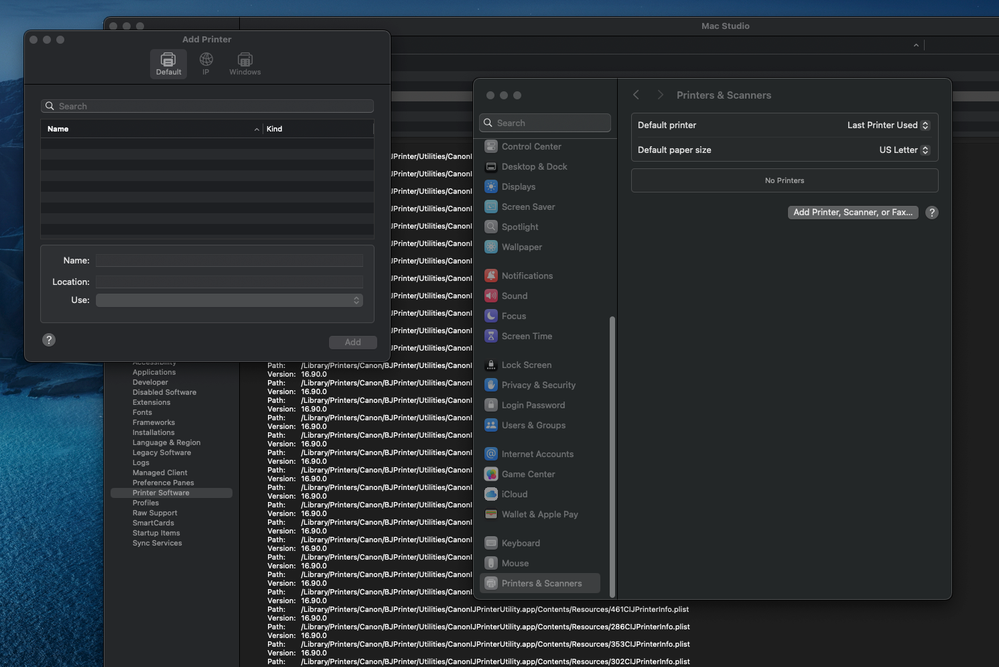Open the Default paper size dropdown
Image resolution: width=999 pixels, height=667 pixels.
904,150
